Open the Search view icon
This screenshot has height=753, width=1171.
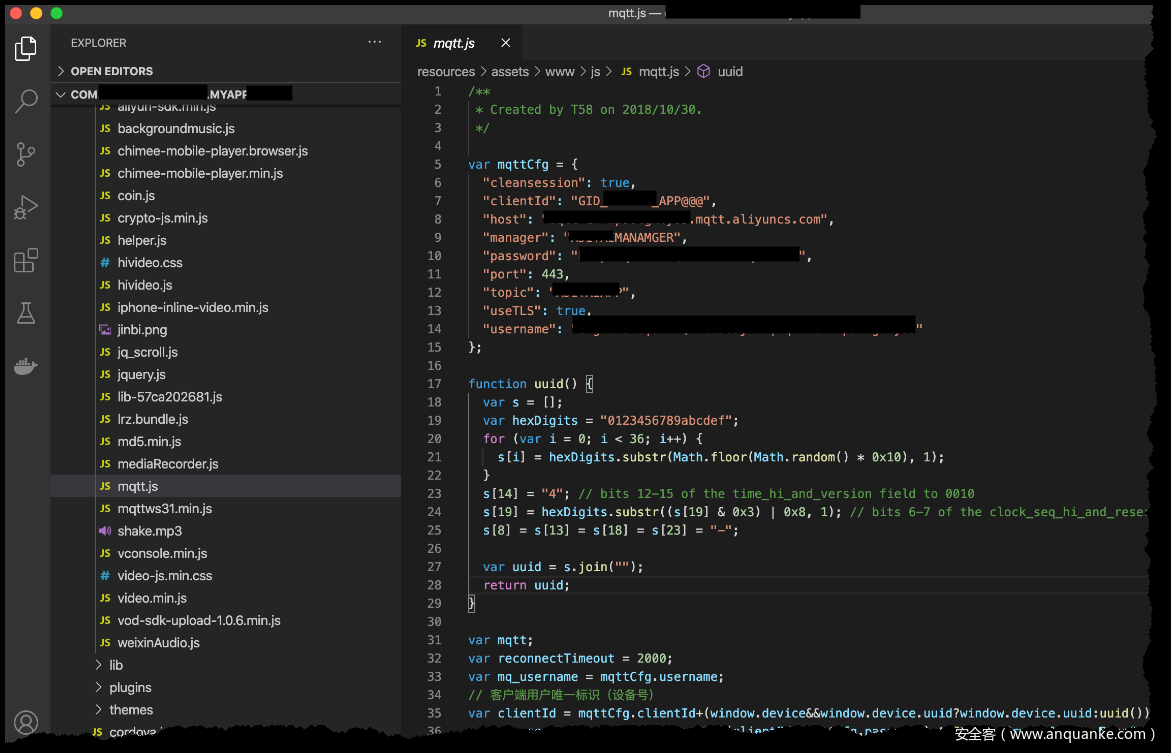pos(26,101)
